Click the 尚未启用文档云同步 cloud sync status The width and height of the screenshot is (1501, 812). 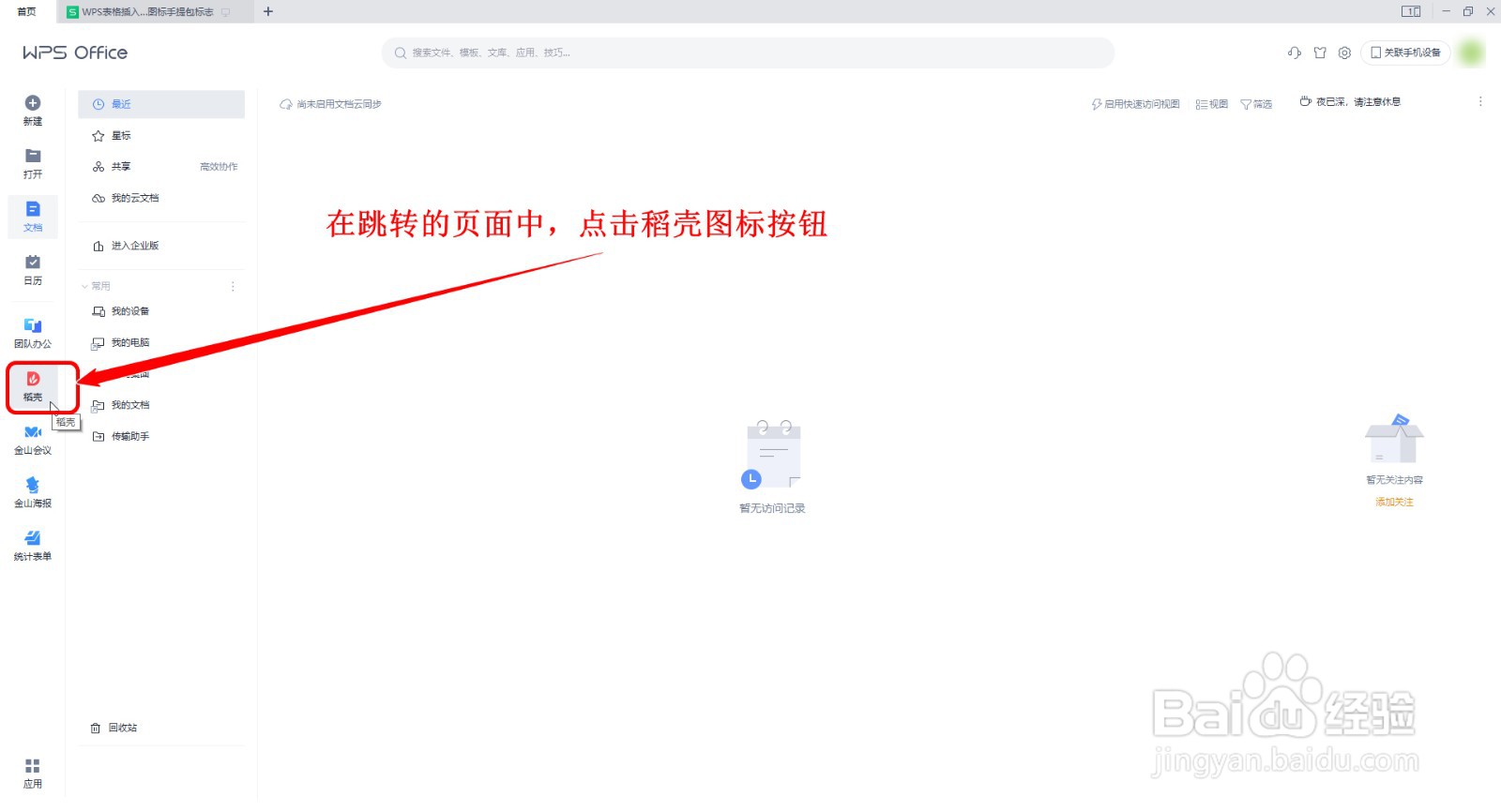(331, 104)
